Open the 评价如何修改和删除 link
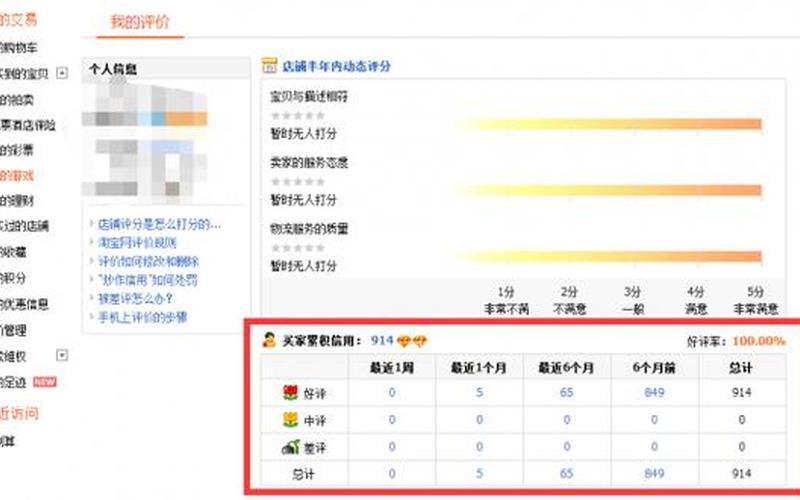800x500 pixels. tap(148, 261)
